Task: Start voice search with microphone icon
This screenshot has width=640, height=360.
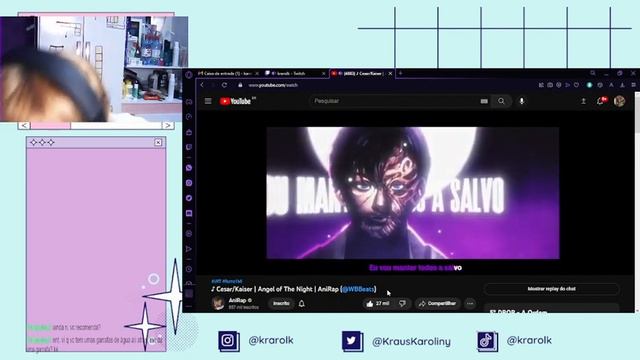Action: (x=522, y=101)
